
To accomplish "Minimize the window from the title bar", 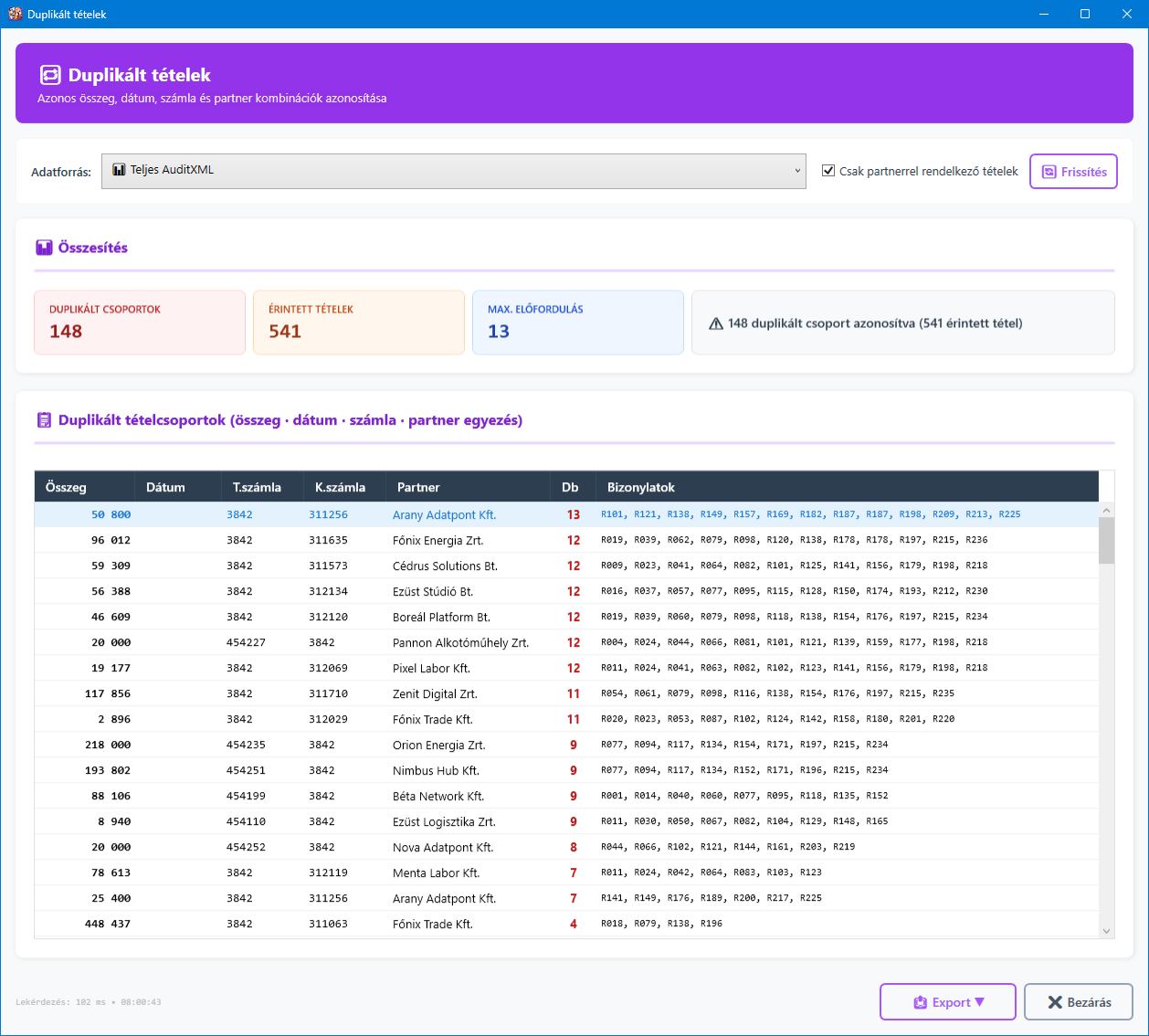I will pos(1043,14).
